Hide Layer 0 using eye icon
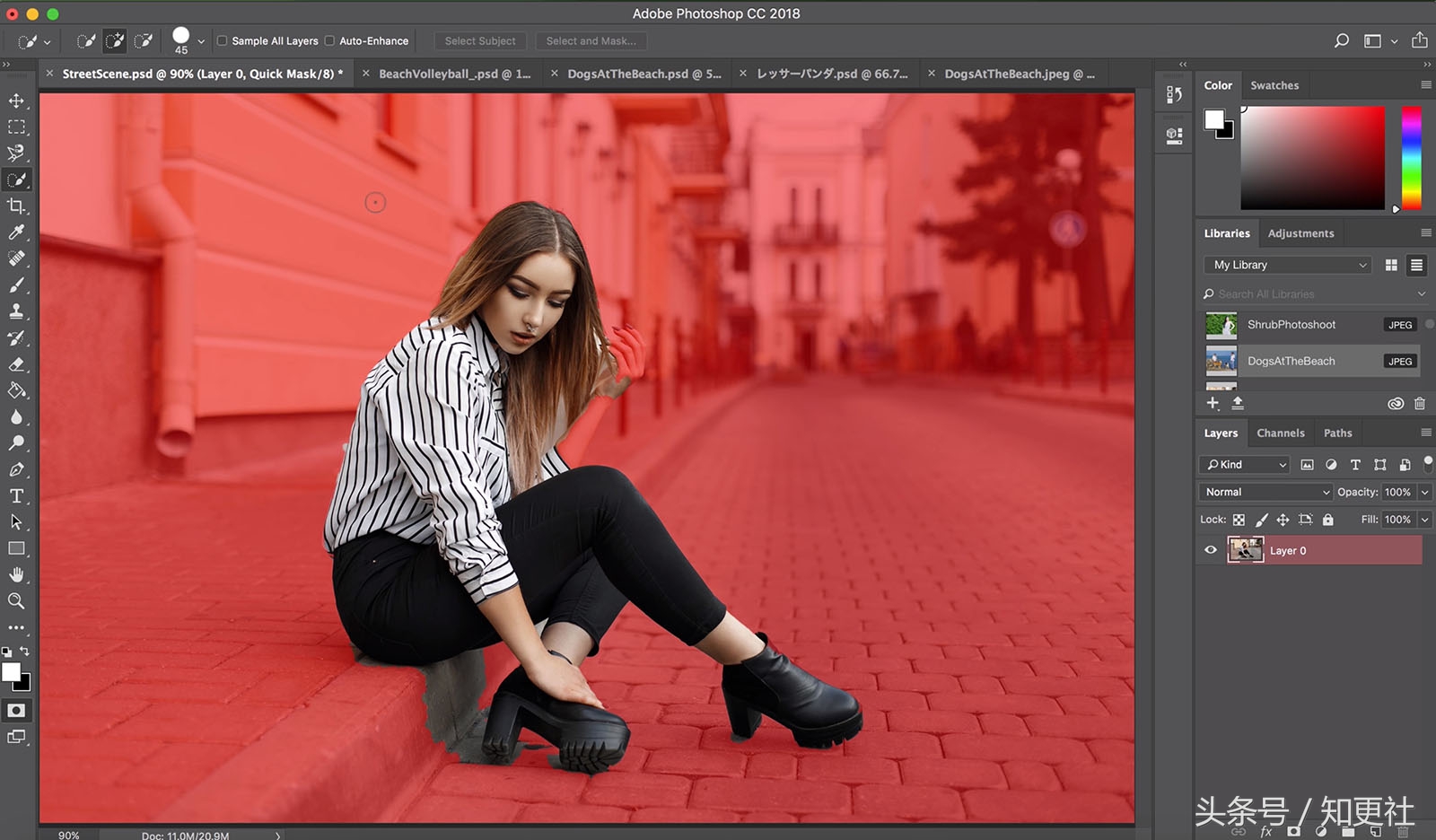 point(1211,550)
